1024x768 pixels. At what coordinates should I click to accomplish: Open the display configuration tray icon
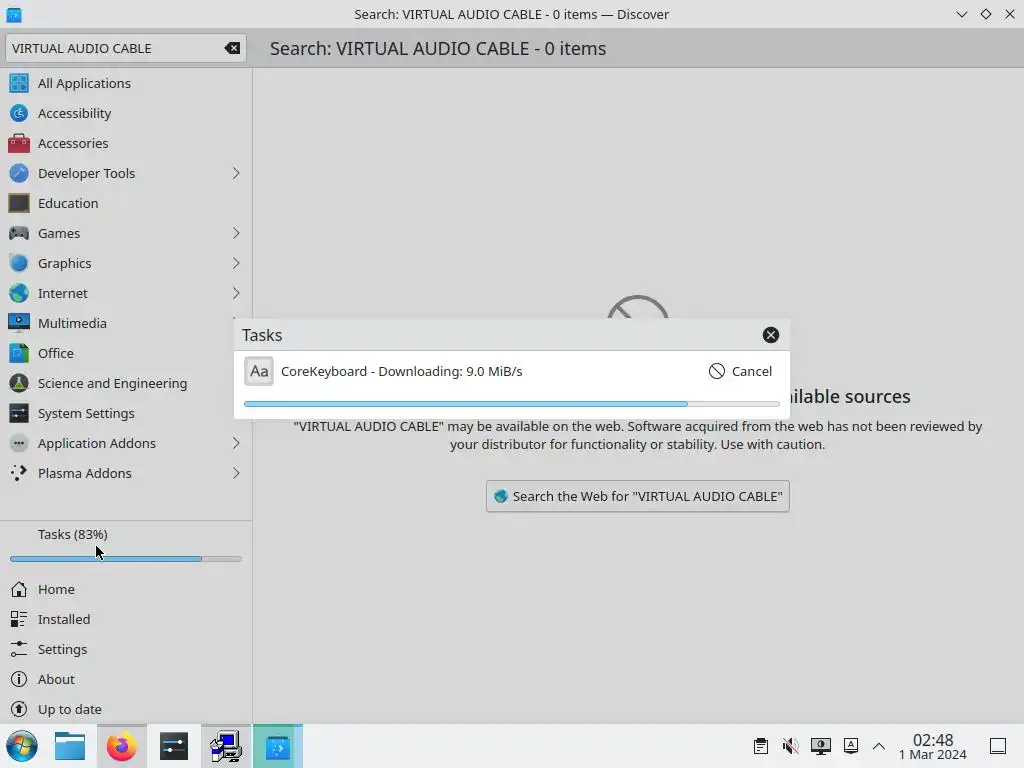click(821, 746)
